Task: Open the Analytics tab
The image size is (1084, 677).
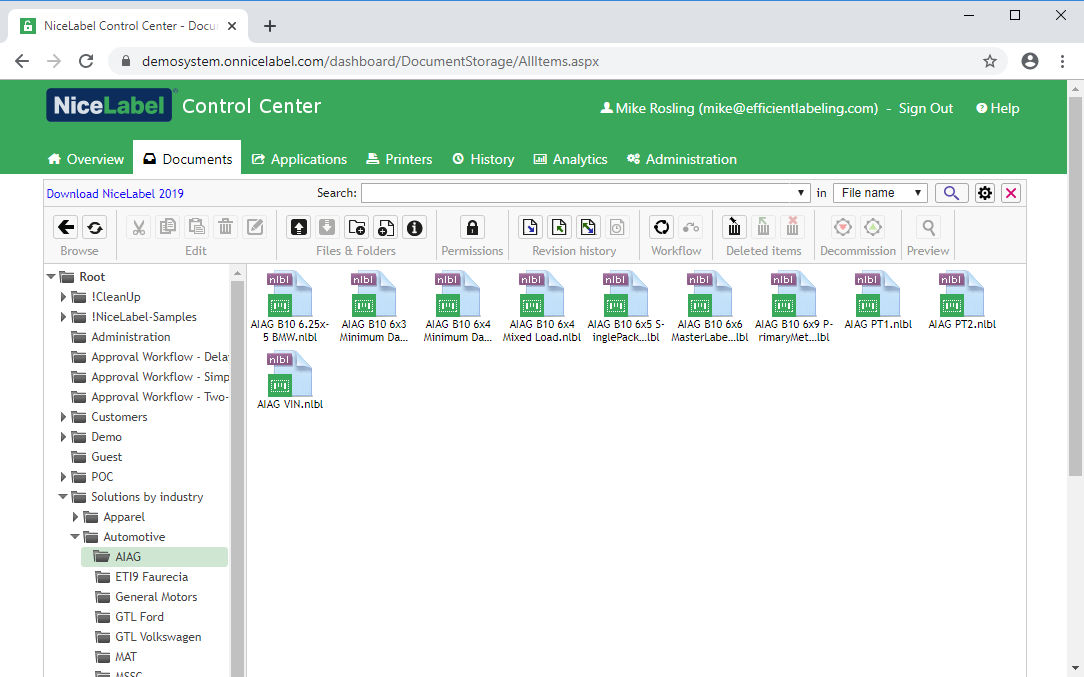Action: pos(570,159)
